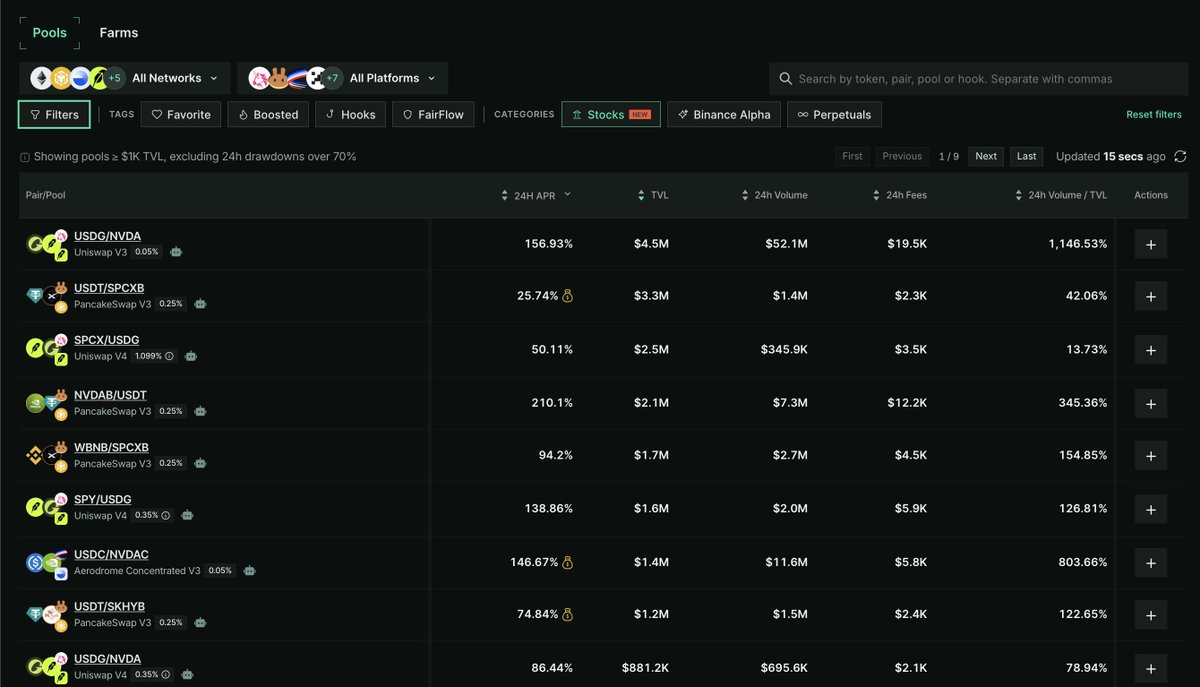
Task: Toggle the FairFlow tag filter
Action: coord(433,115)
